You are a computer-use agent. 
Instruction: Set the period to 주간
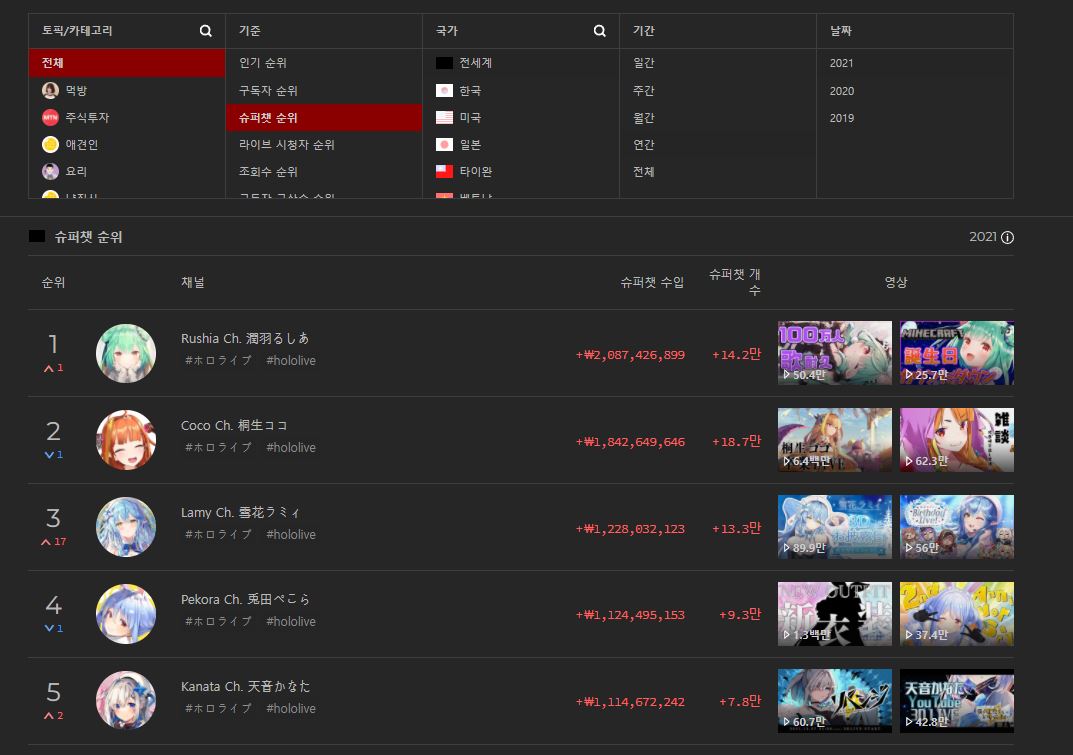pos(643,91)
